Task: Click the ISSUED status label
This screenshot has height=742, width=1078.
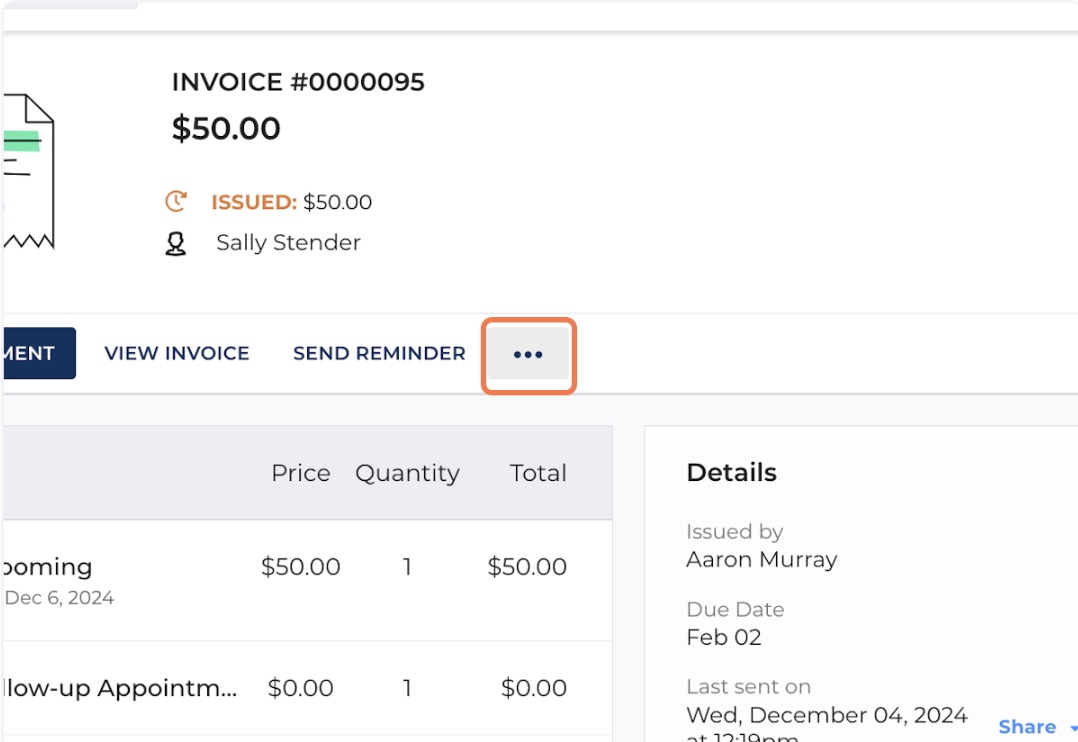Action: click(253, 202)
